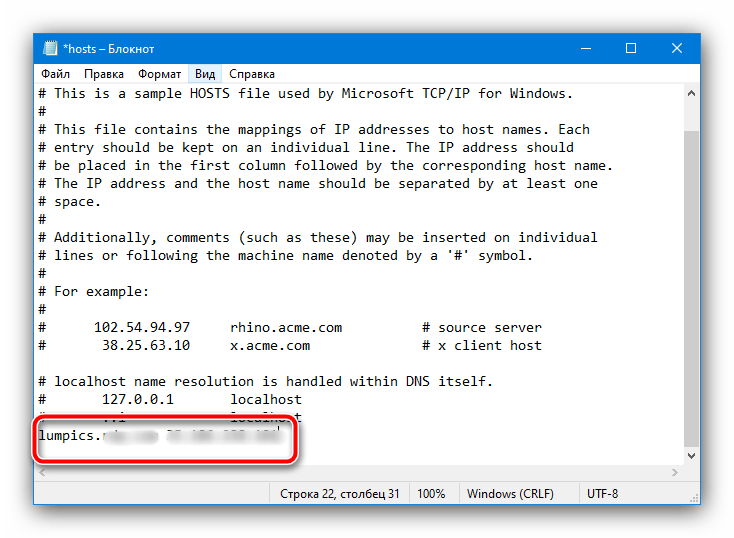734x538 pixels.
Task: Click the window resize grip corner
Action: pos(695,498)
